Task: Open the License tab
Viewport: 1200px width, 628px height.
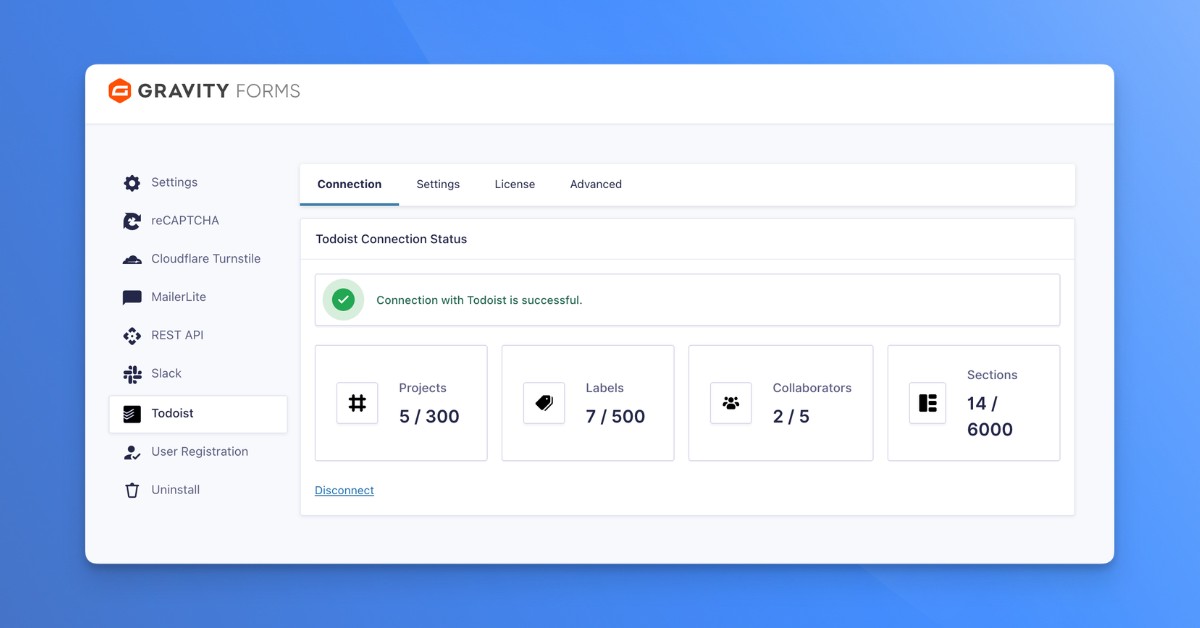Action: [x=514, y=184]
